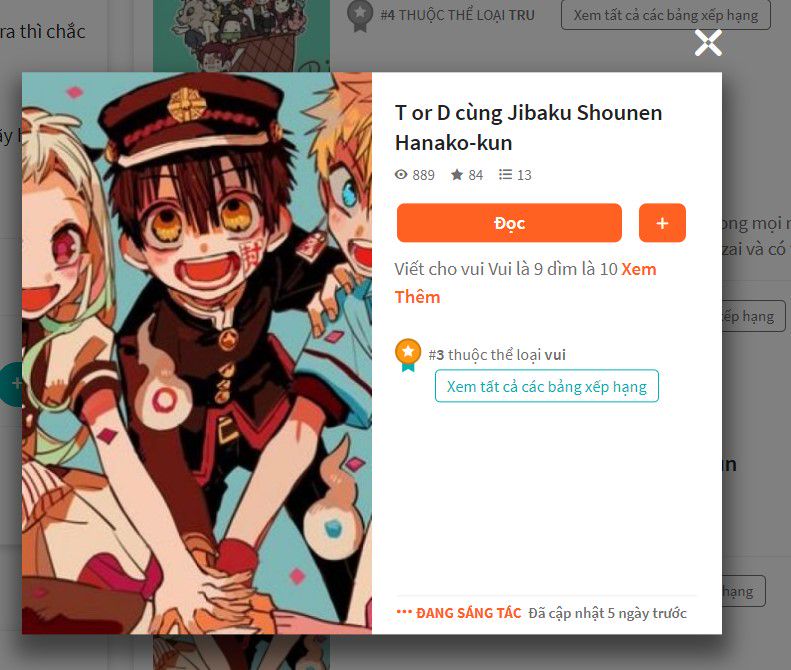Close the story preview with the X icon
The width and height of the screenshot is (791, 670).
[708, 42]
